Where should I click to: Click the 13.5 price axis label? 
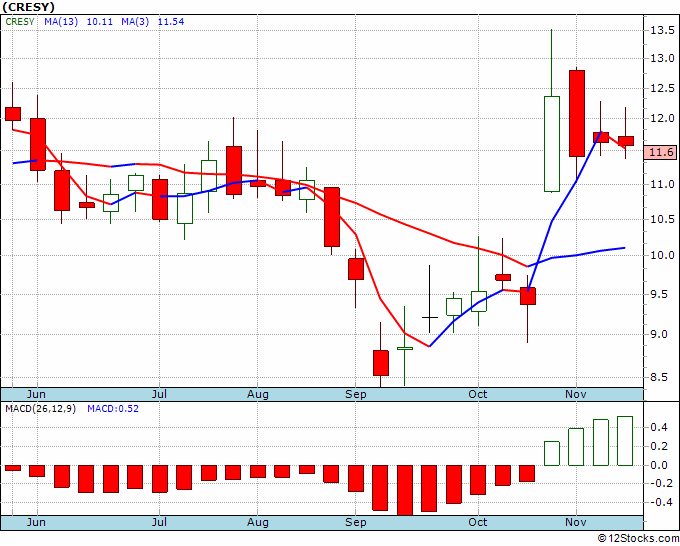tap(662, 30)
